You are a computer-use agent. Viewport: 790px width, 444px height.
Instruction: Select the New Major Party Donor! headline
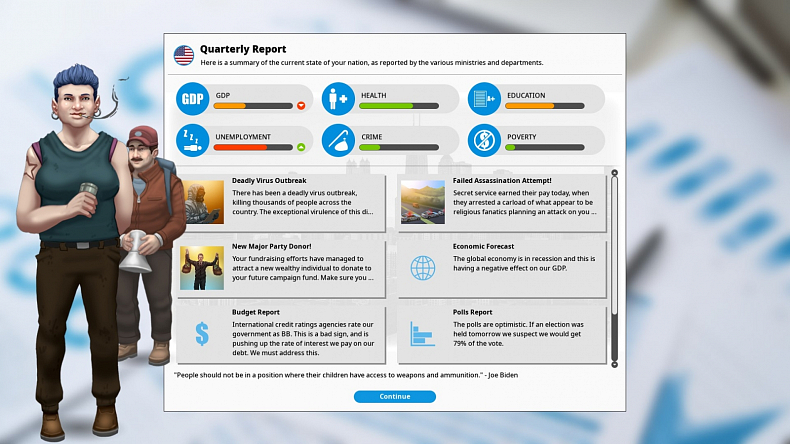272,246
